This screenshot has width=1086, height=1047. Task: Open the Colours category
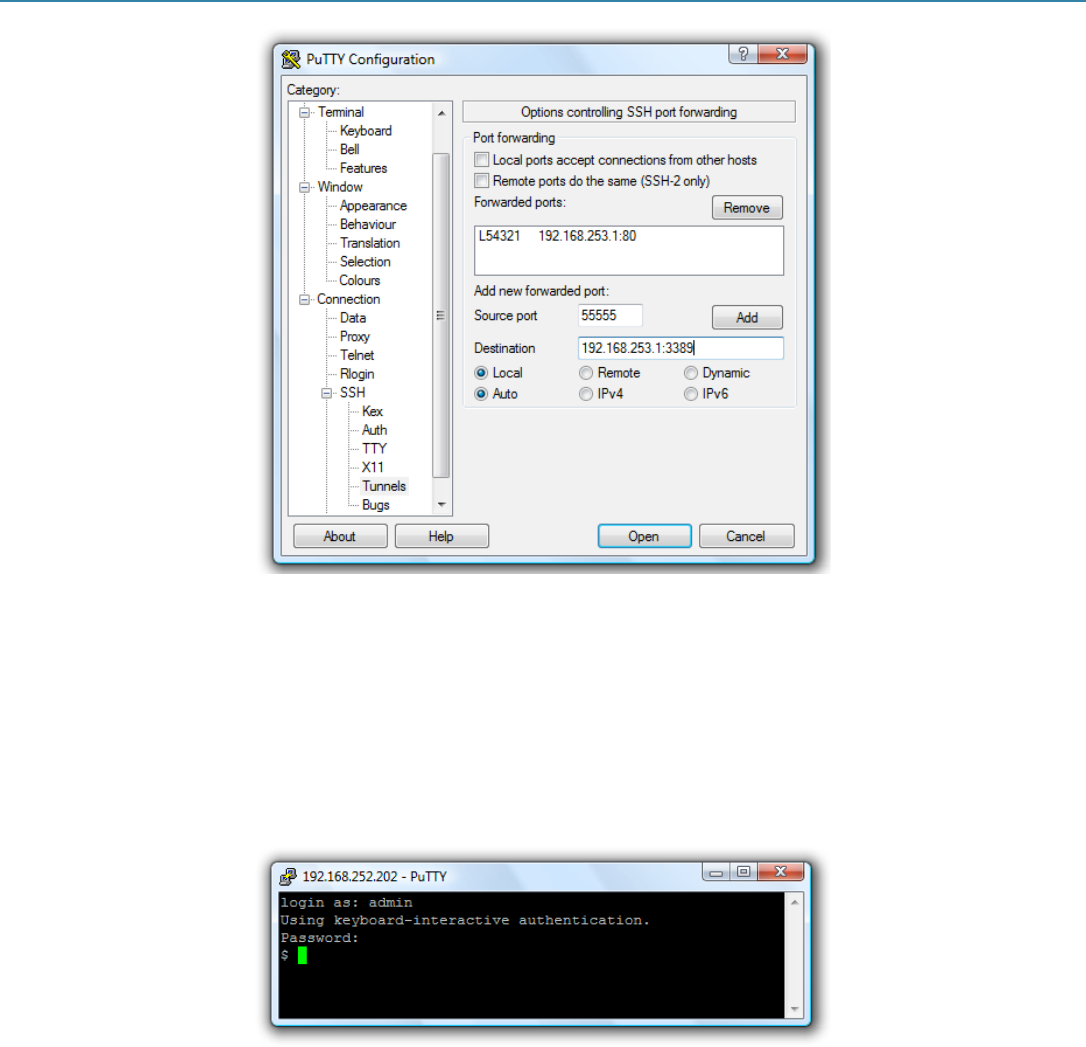pyautogui.click(x=359, y=280)
